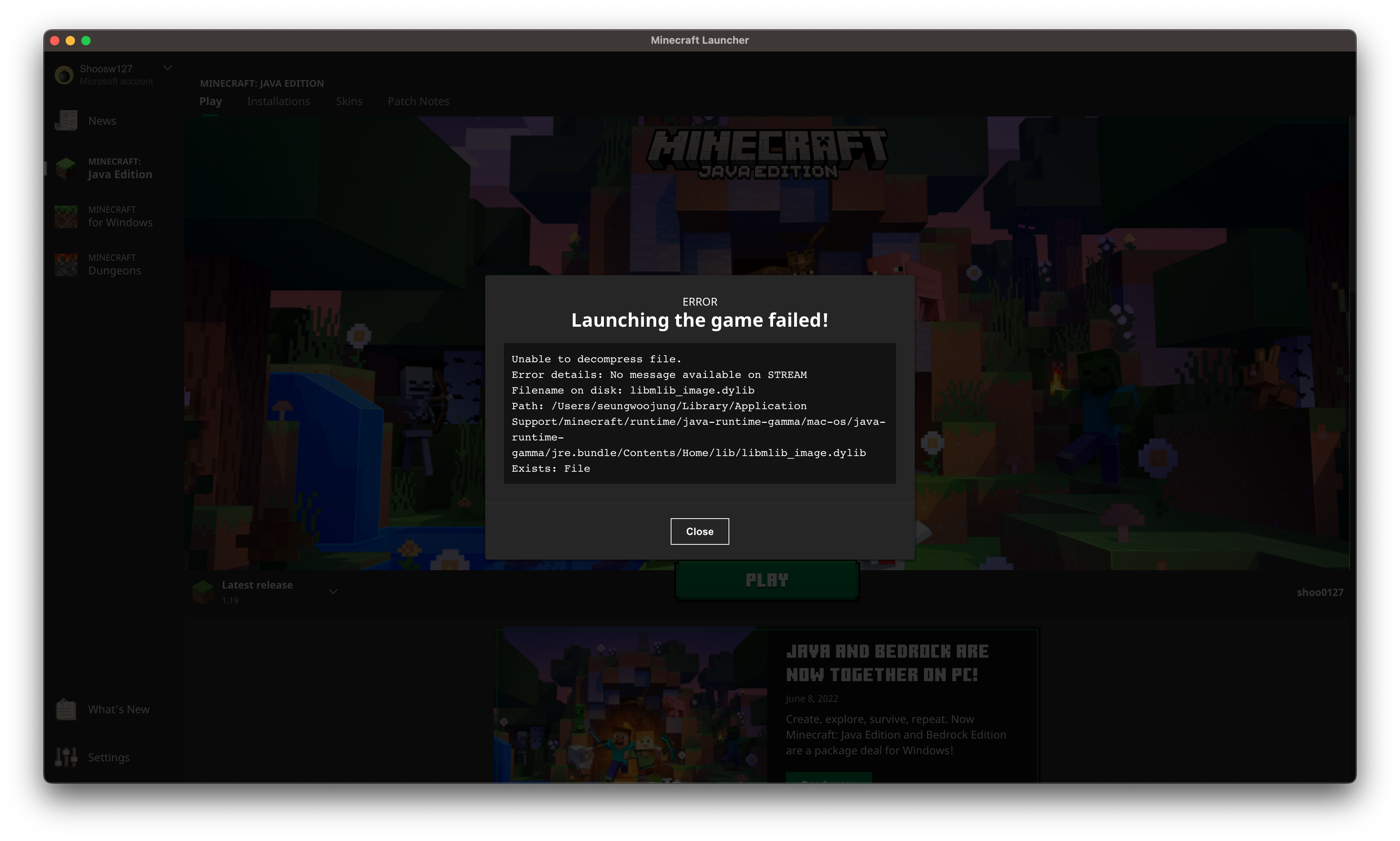This screenshot has width=1400, height=841.
Task: Click the Shoosw127 account avatar
Action: coord(64,75)
